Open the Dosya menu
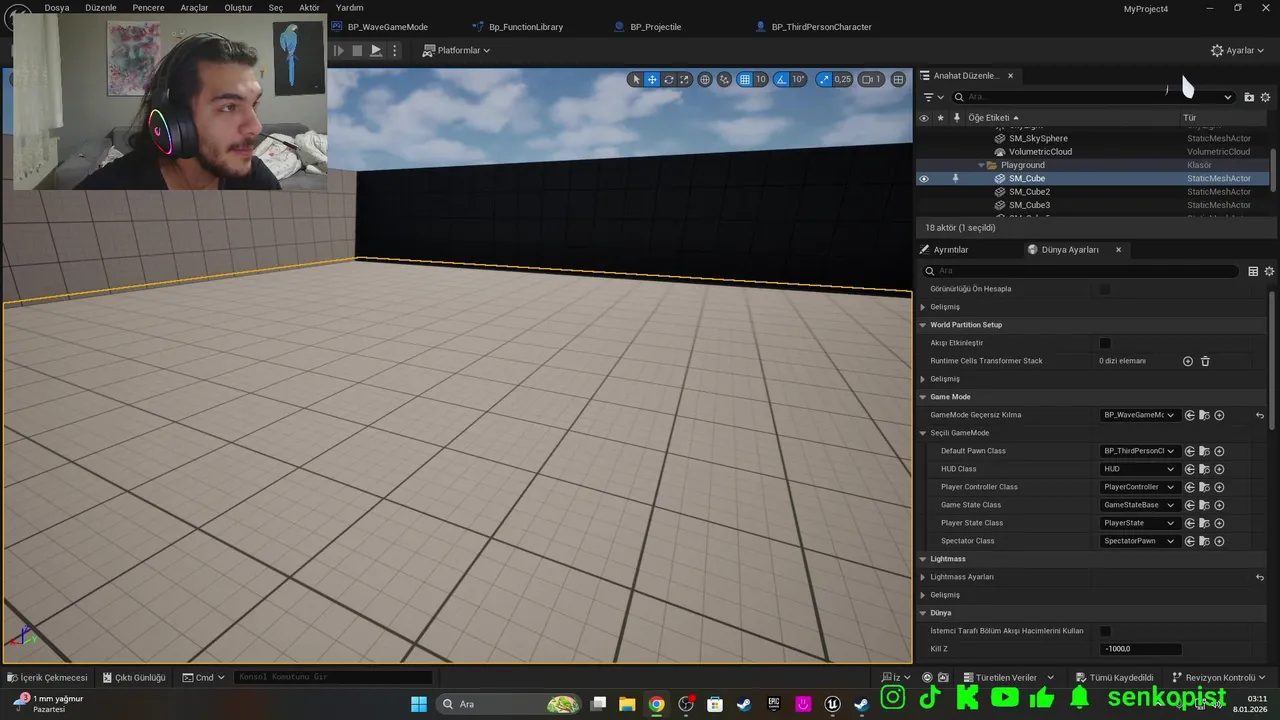Viewport: 1280px width, 720px height. pos(57,8)
